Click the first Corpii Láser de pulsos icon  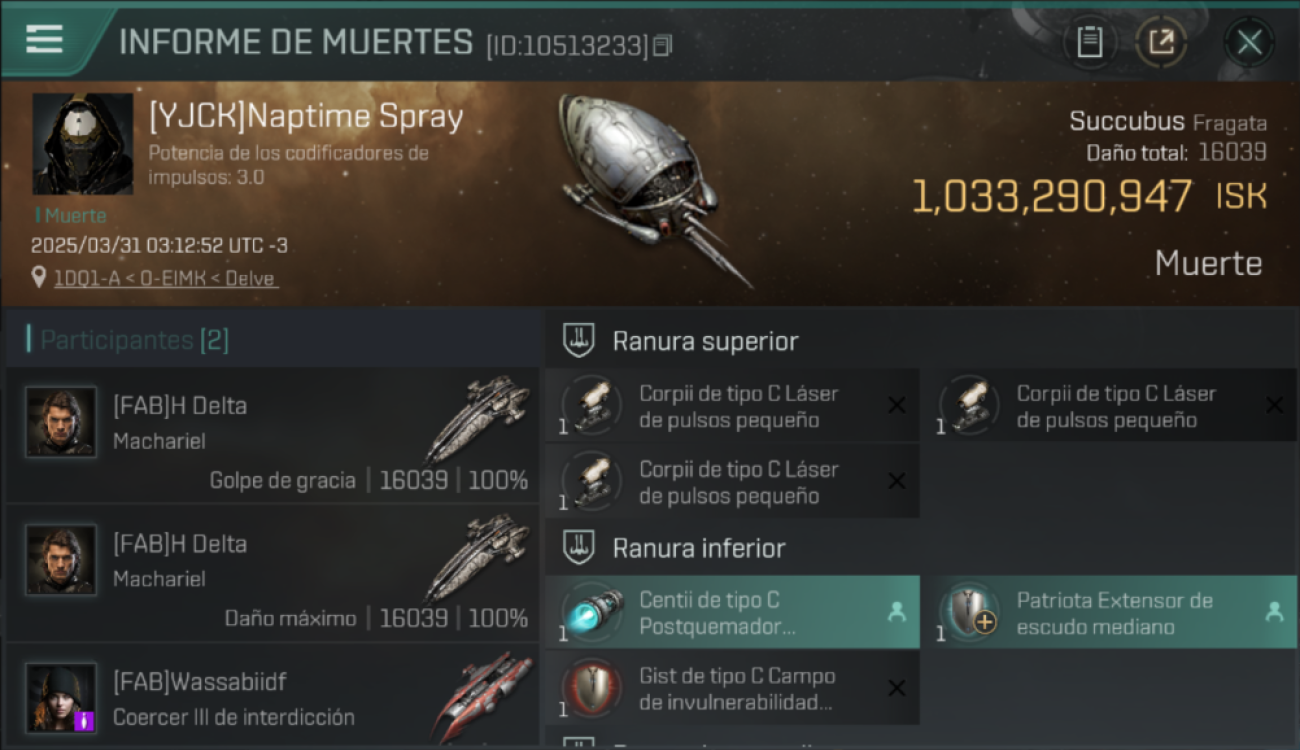click(x=592, y=406)
